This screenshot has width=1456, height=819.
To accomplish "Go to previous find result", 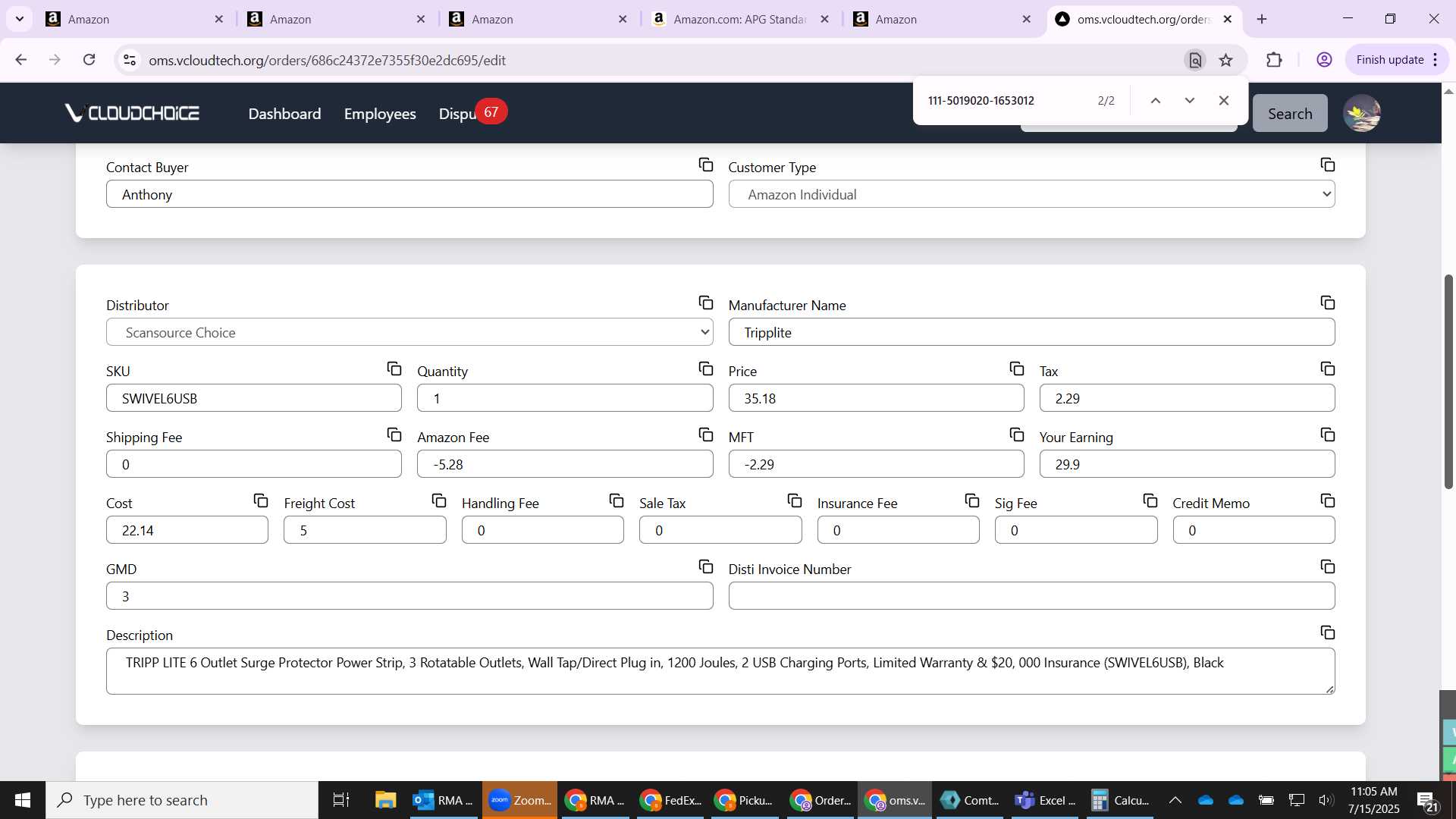I will point(1155,101).
